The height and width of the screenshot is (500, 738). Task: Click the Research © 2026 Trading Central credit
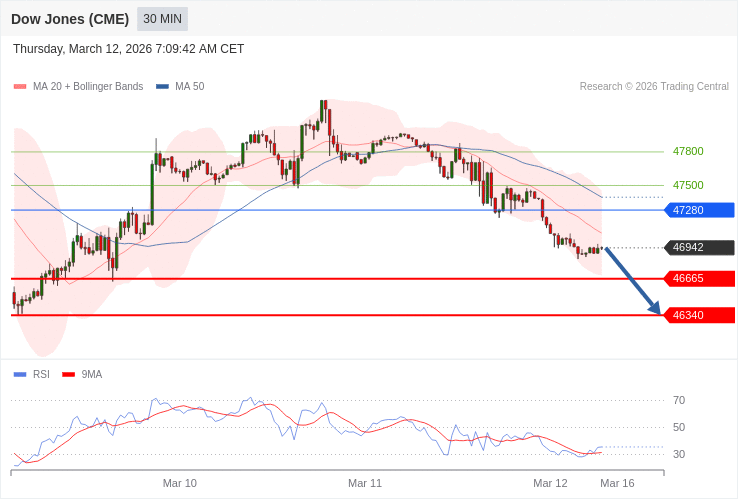coord(654,87)
